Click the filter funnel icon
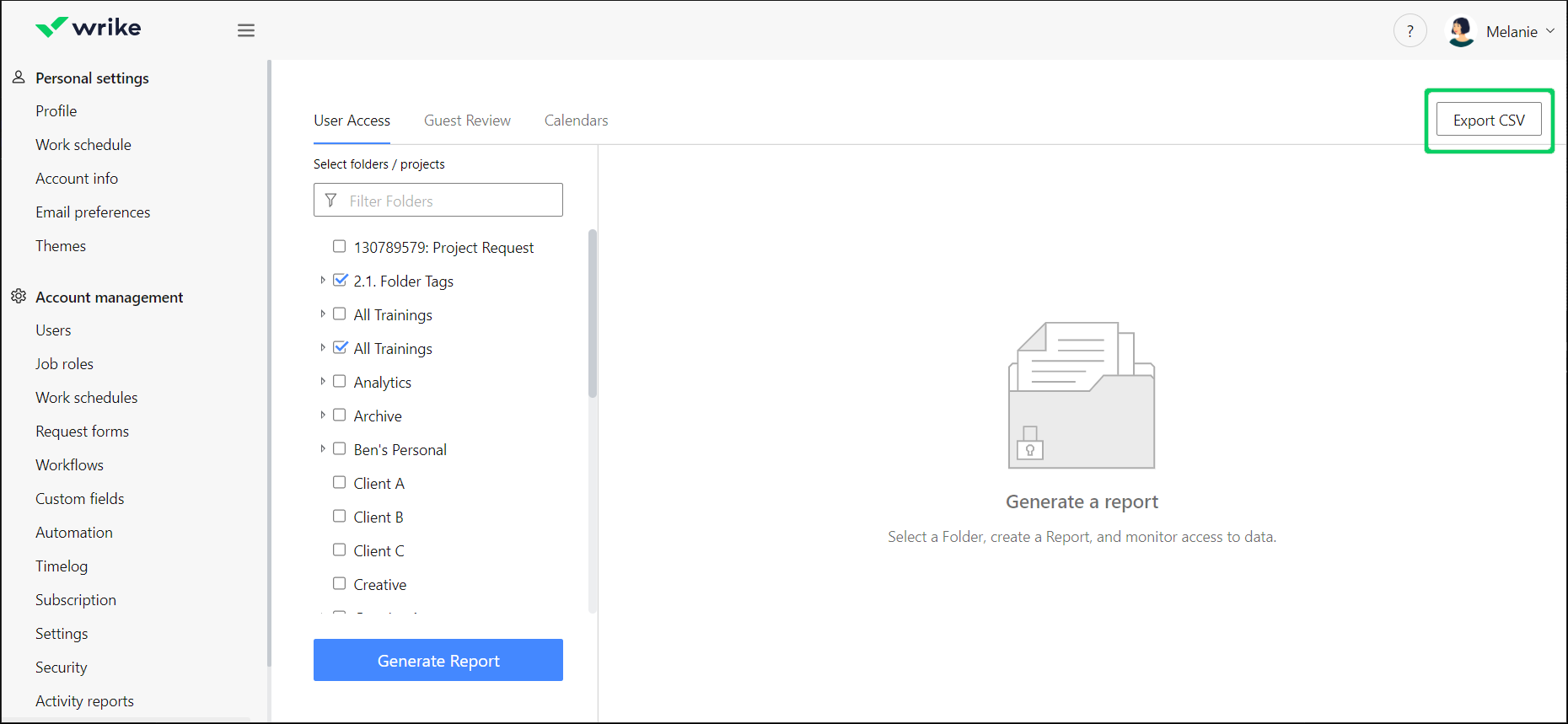Image resolution: width=1568 pixels, height=724 pixels. click(331, 201)
